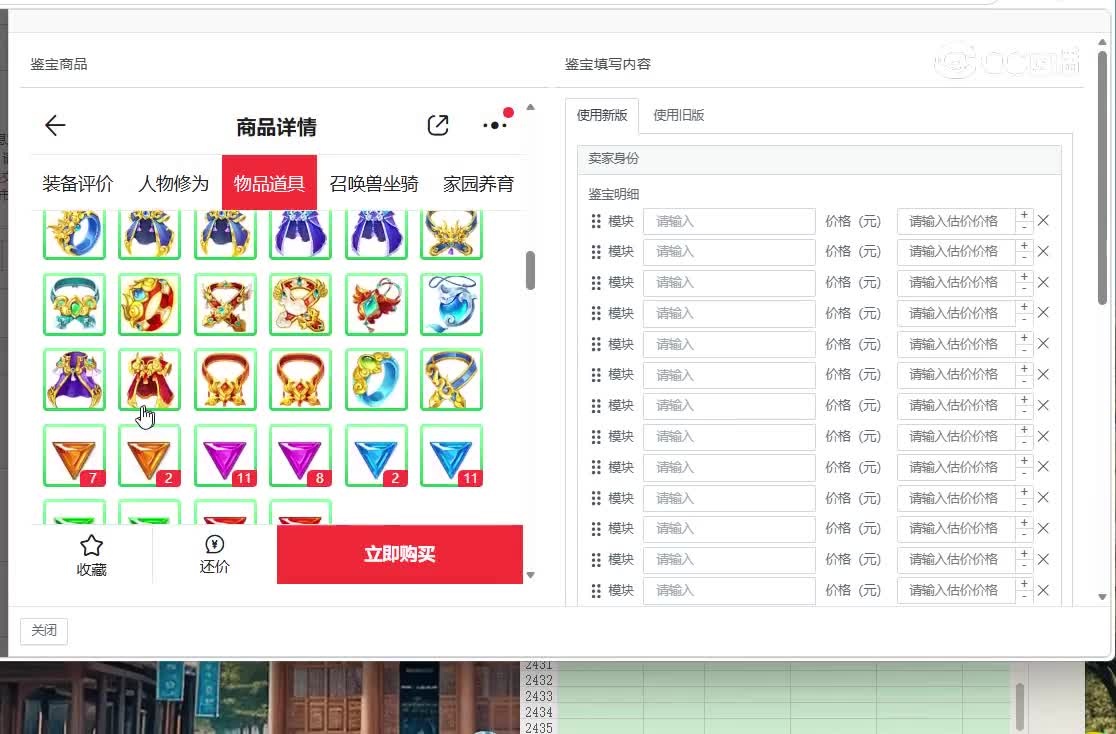Toggle the 卖家身份 section header
The height and width of the screenshot is (734, 1116).
point(819,159)
